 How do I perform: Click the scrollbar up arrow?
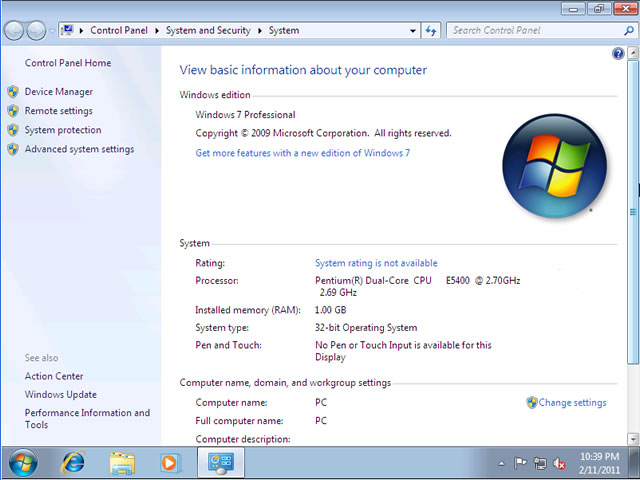pos(633,53)
